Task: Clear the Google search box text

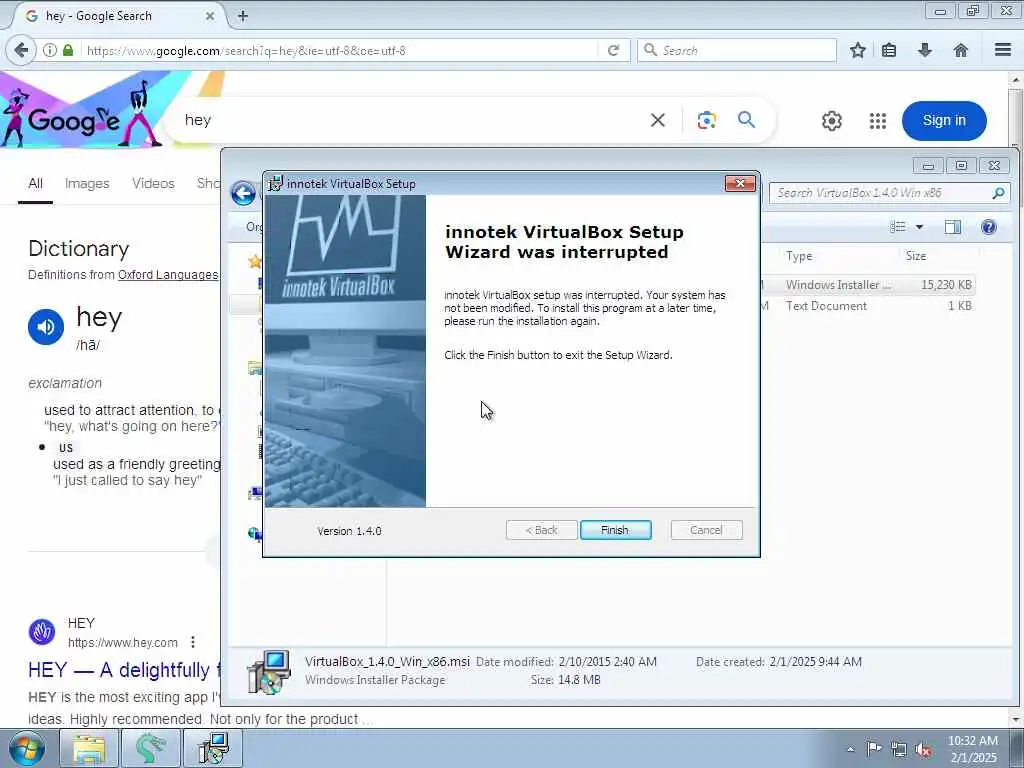Action: pos(658,120)
